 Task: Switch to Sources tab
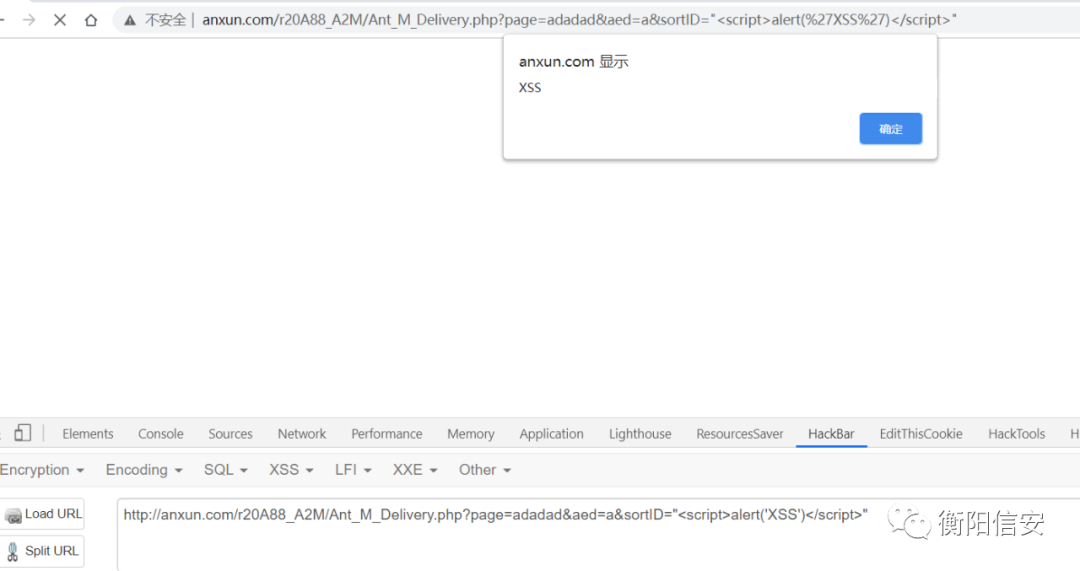coord(230,434)
